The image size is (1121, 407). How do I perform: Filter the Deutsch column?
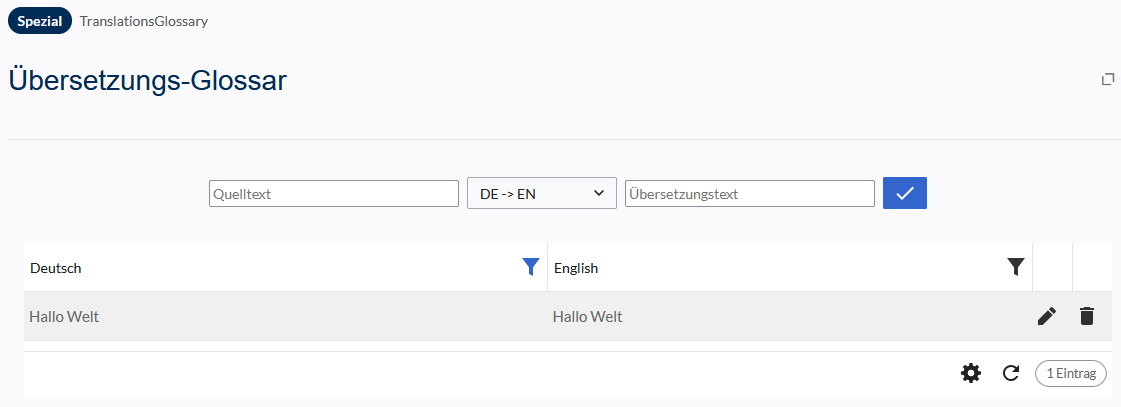click(x=531, y=267)
